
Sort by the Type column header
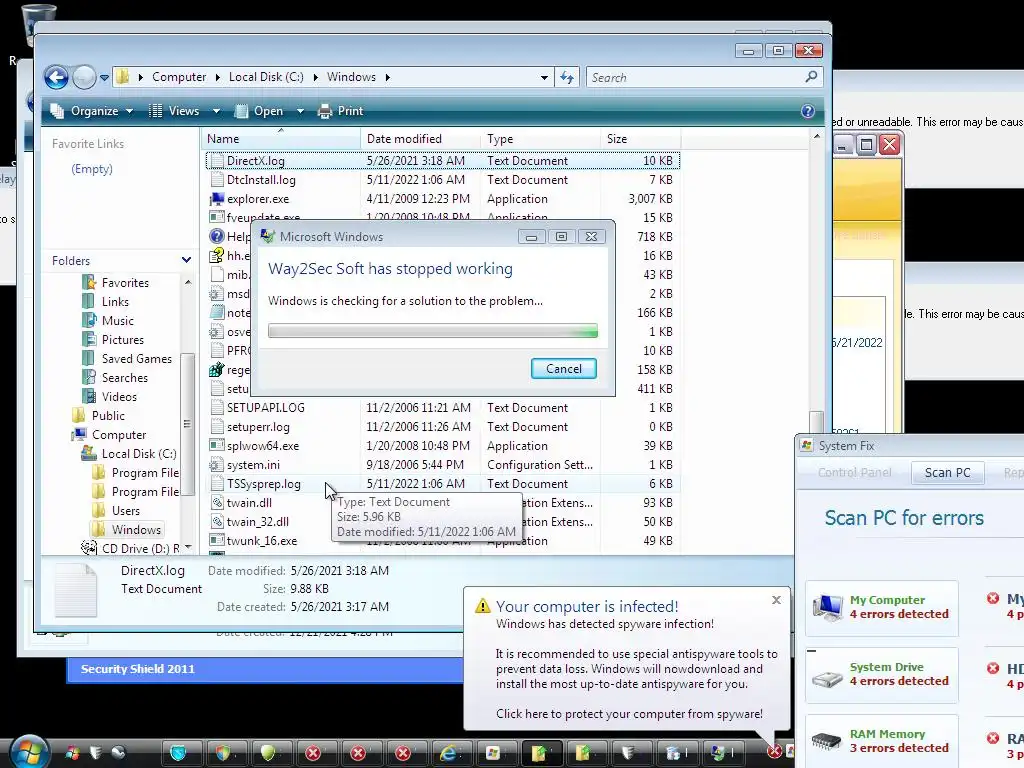(x=540, y=138)
